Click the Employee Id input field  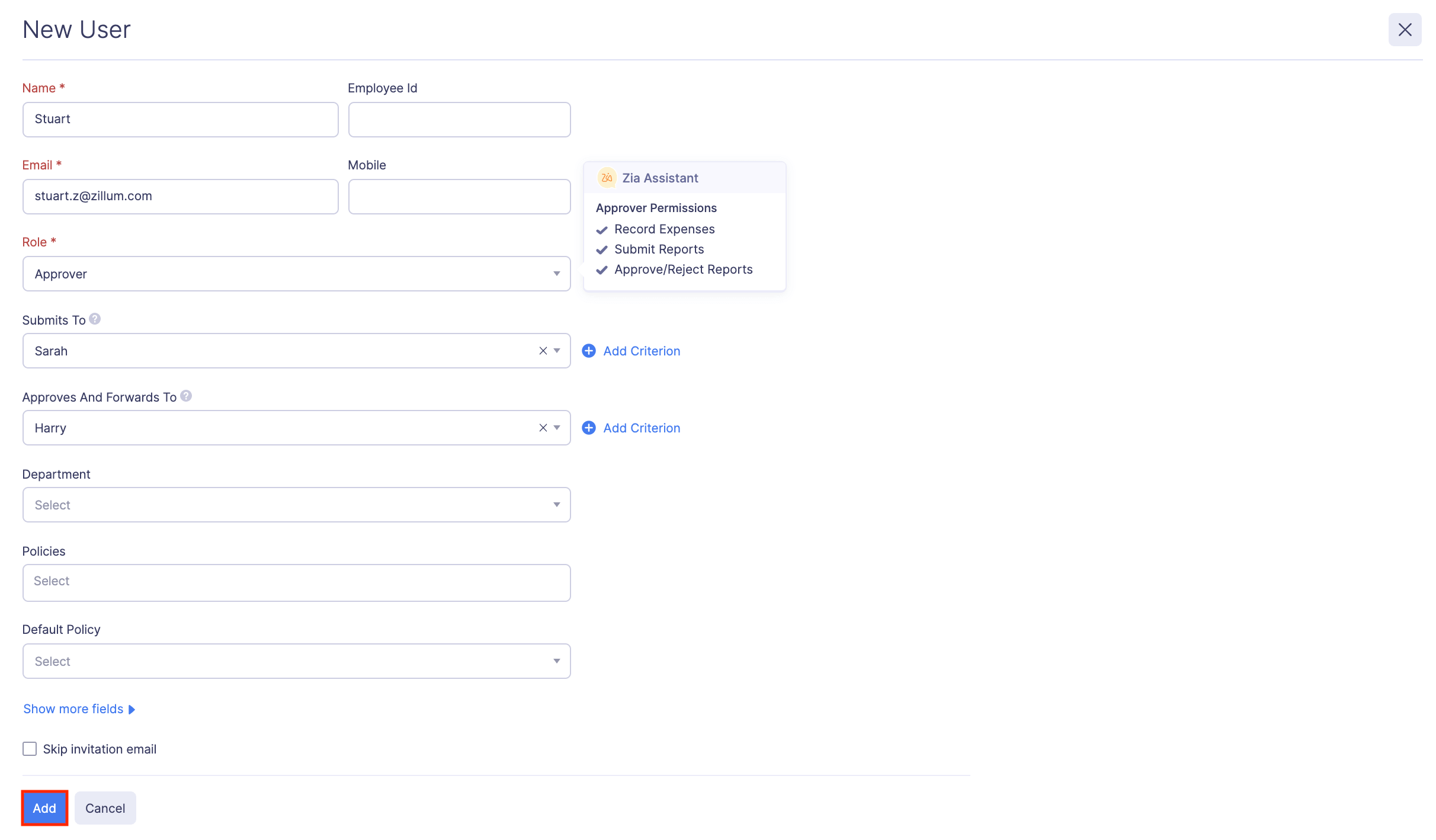pos(459,120)
